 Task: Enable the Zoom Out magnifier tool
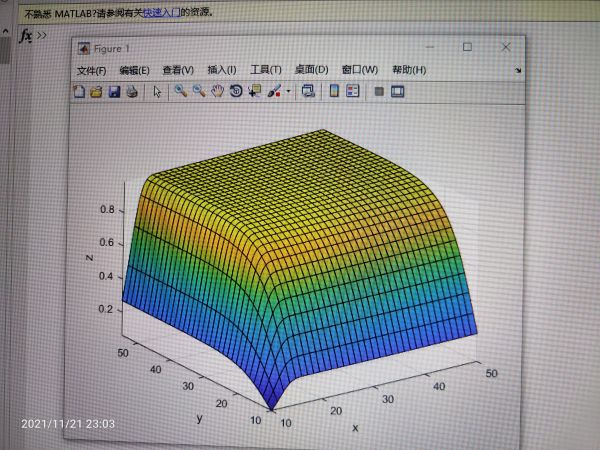pyautogui.click(x=199, y=90)
